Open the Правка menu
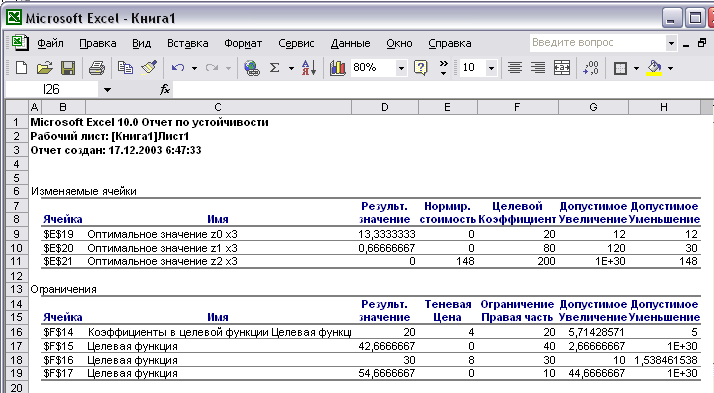This screenshot has height=393, width=714. 97,43
